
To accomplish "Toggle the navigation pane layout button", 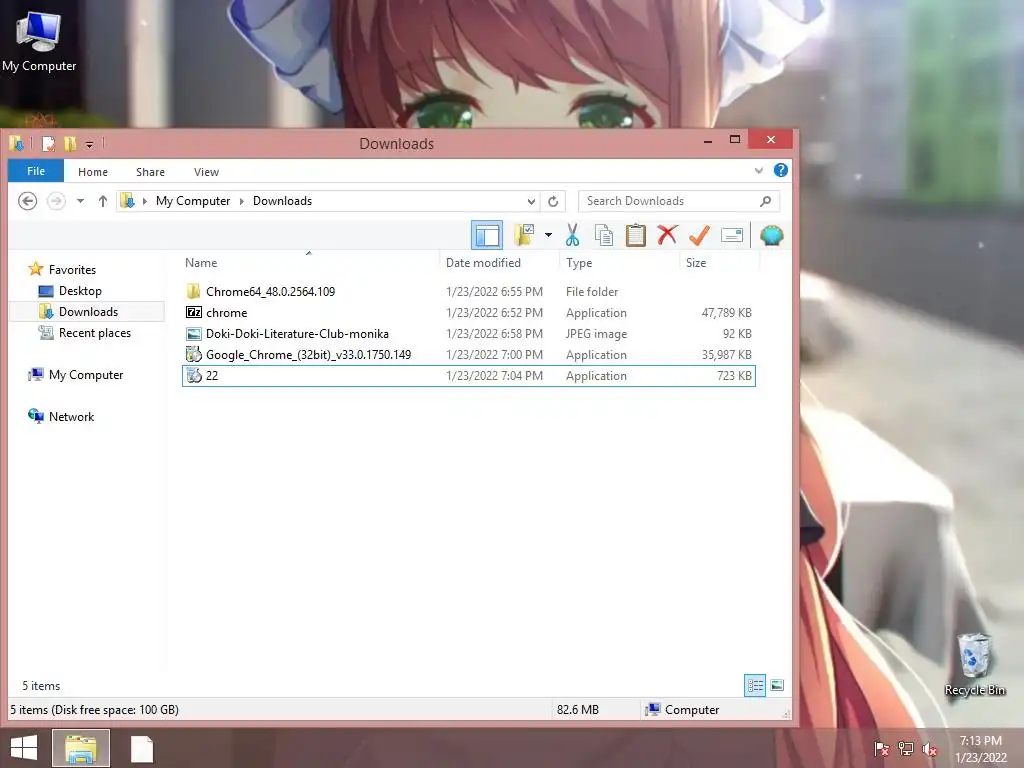I will 487,235.
